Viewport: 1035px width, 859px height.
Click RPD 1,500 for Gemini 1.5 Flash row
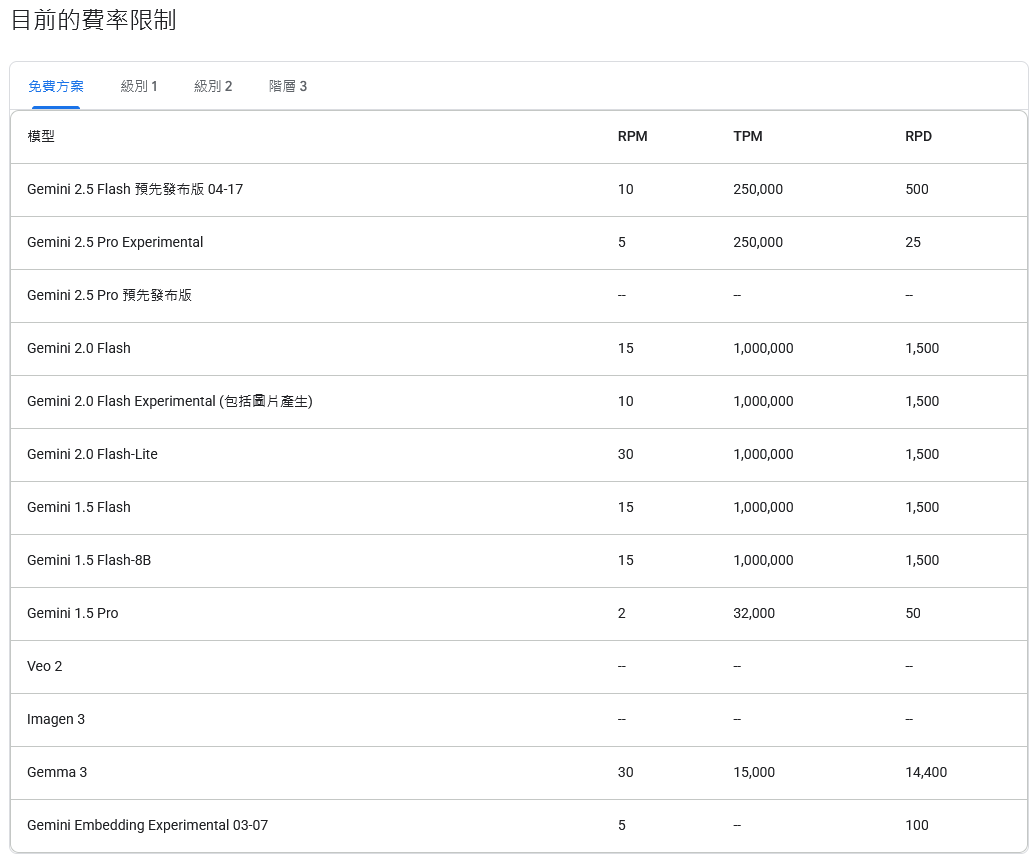click(x=922, y=507)
